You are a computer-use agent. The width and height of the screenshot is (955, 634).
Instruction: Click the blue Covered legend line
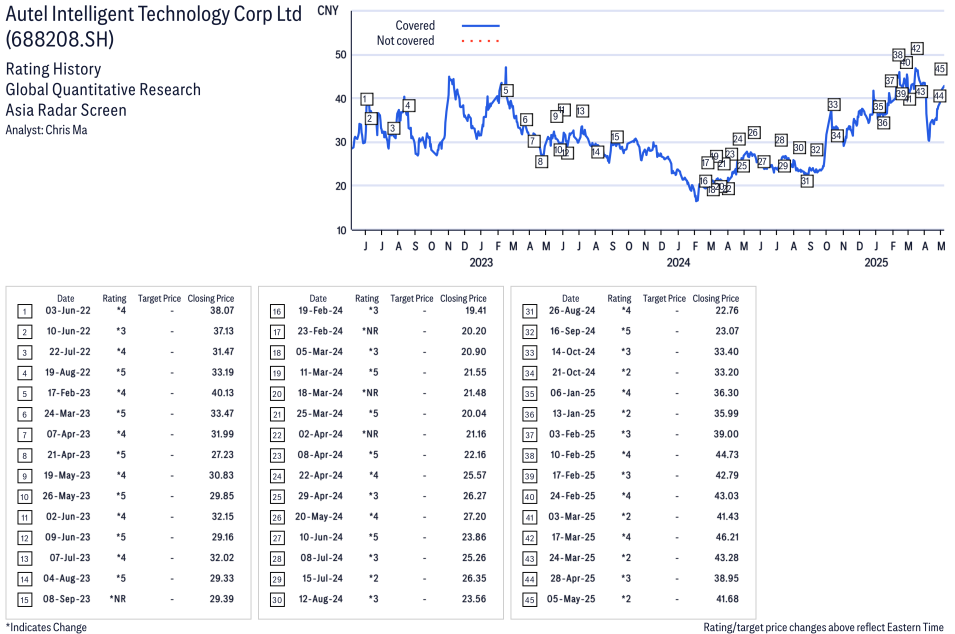[481, 26]
